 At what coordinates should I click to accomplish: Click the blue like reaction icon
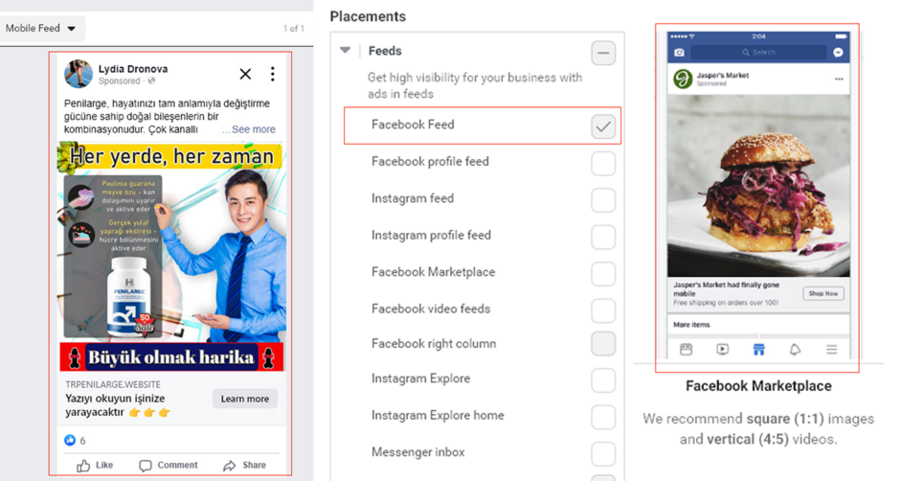70,440
